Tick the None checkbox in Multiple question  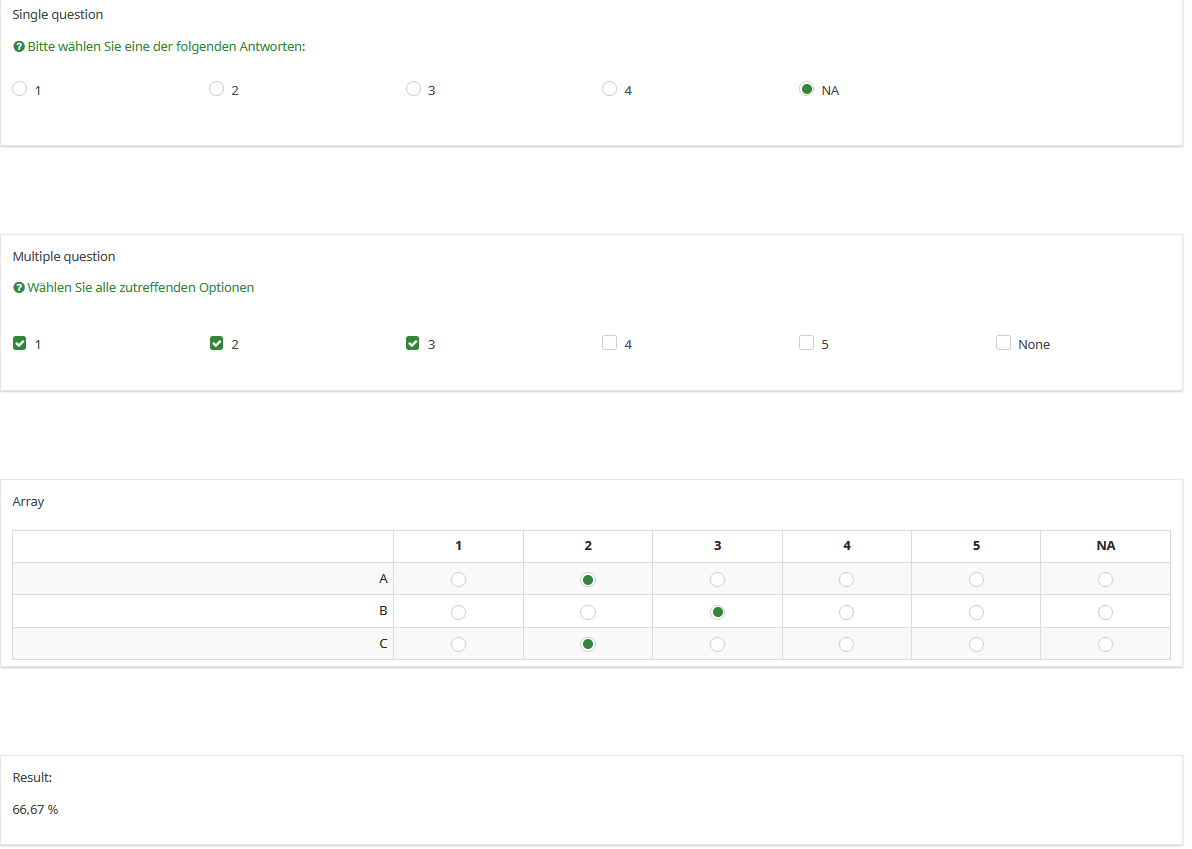pyautogui.click(x=1003, y=343)
